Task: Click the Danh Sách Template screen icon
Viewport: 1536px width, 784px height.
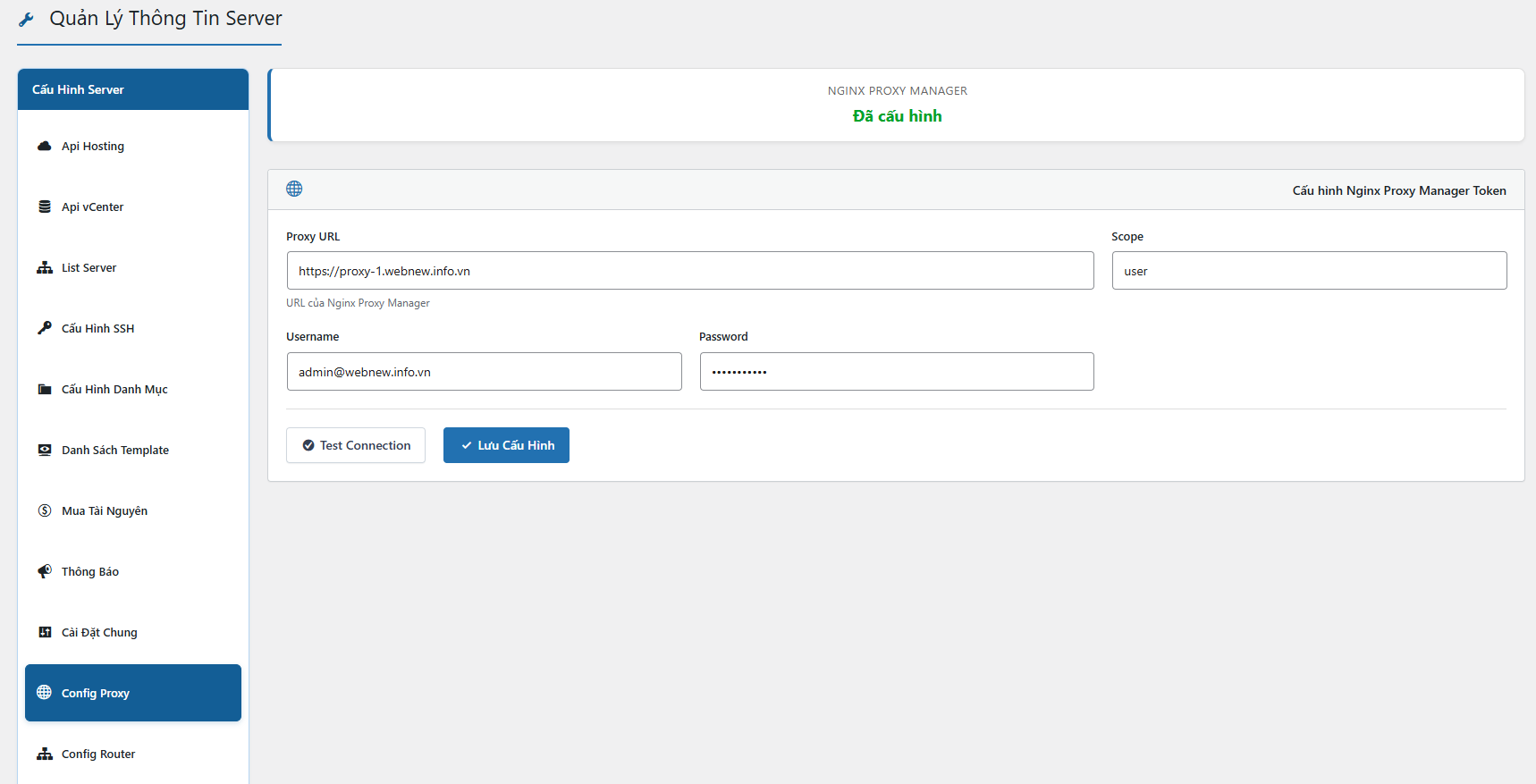Action: click(45, 450)
